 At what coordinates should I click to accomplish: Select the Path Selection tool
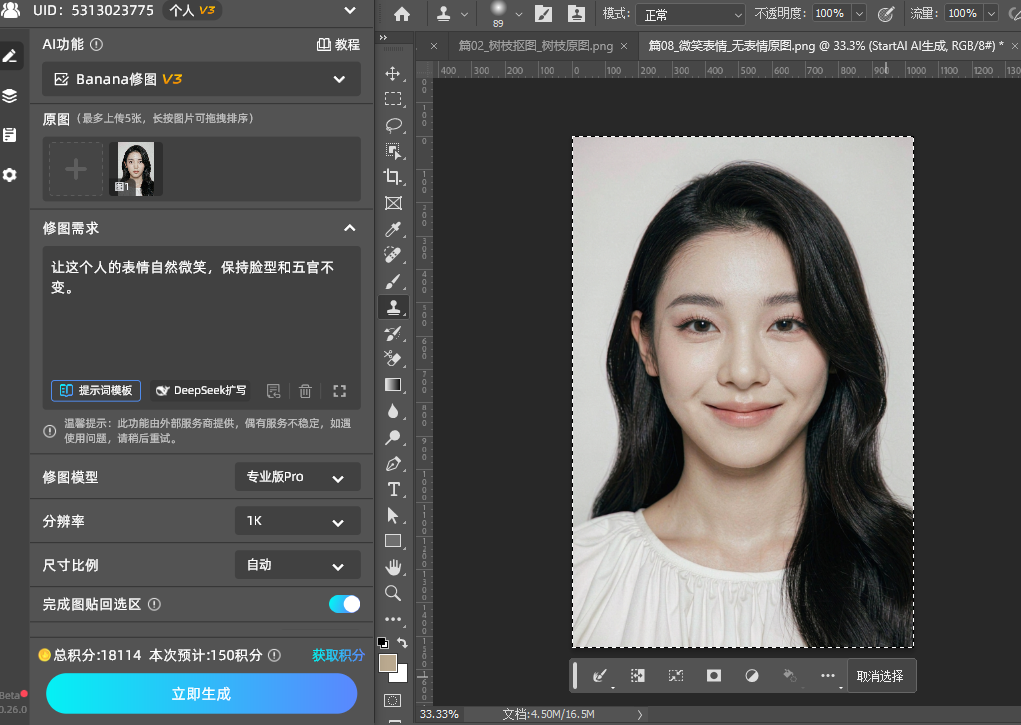coord(393,515)
